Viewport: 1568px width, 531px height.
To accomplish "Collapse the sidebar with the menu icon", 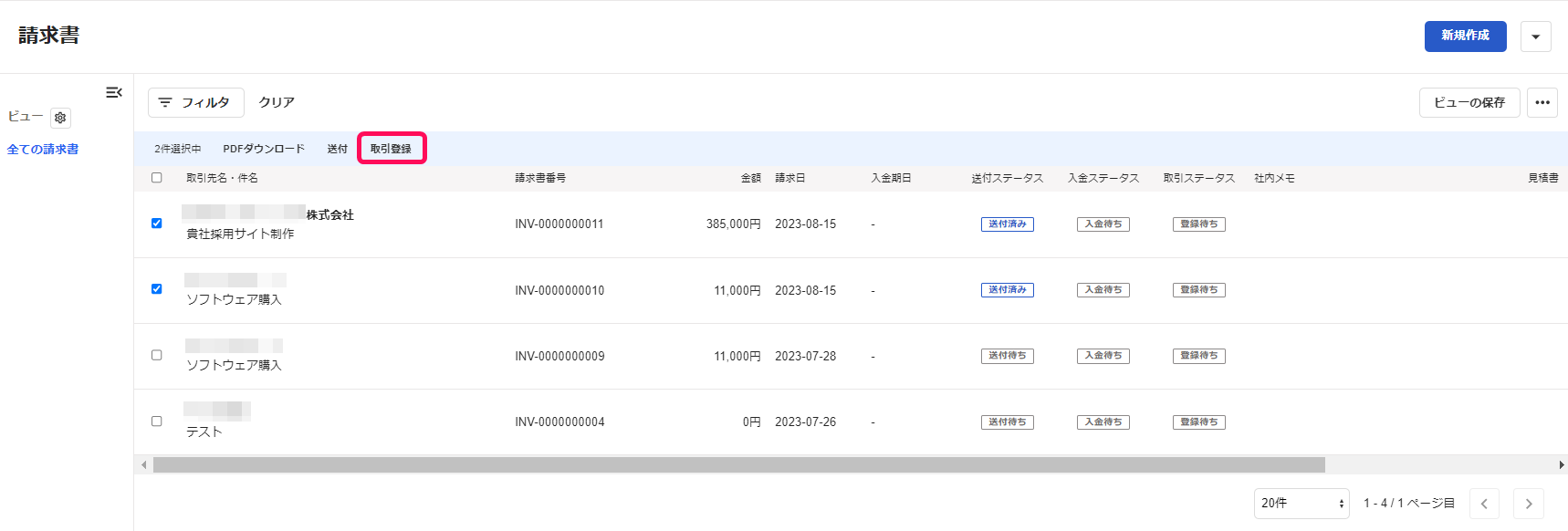I will 114,92.
